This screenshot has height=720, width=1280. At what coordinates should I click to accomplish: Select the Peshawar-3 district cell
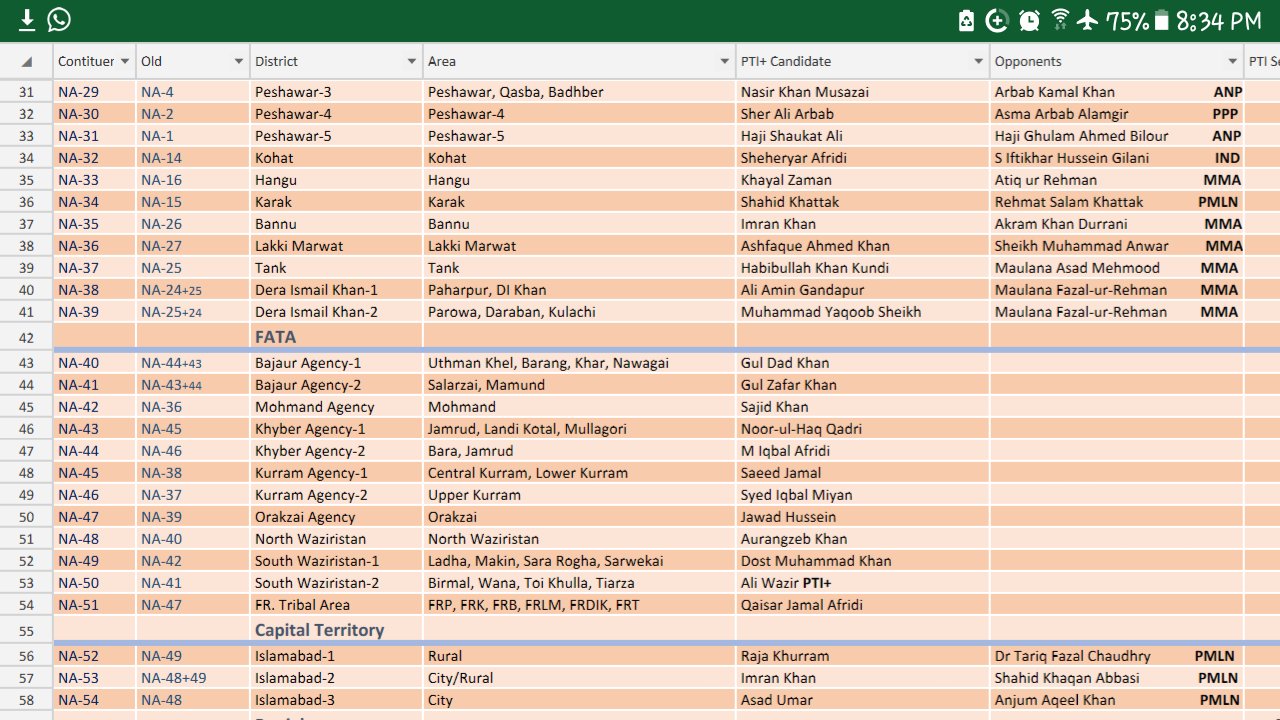(x=336, y=92)
